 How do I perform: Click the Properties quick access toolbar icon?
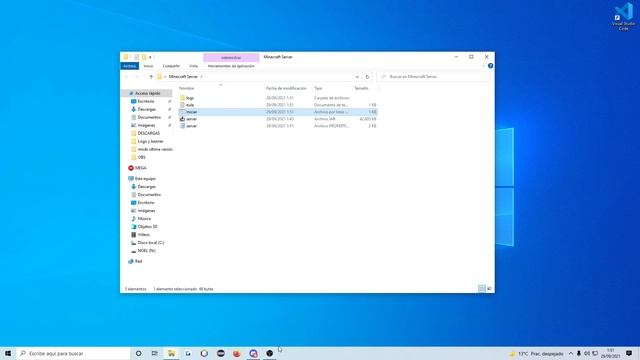coord(136,57)
